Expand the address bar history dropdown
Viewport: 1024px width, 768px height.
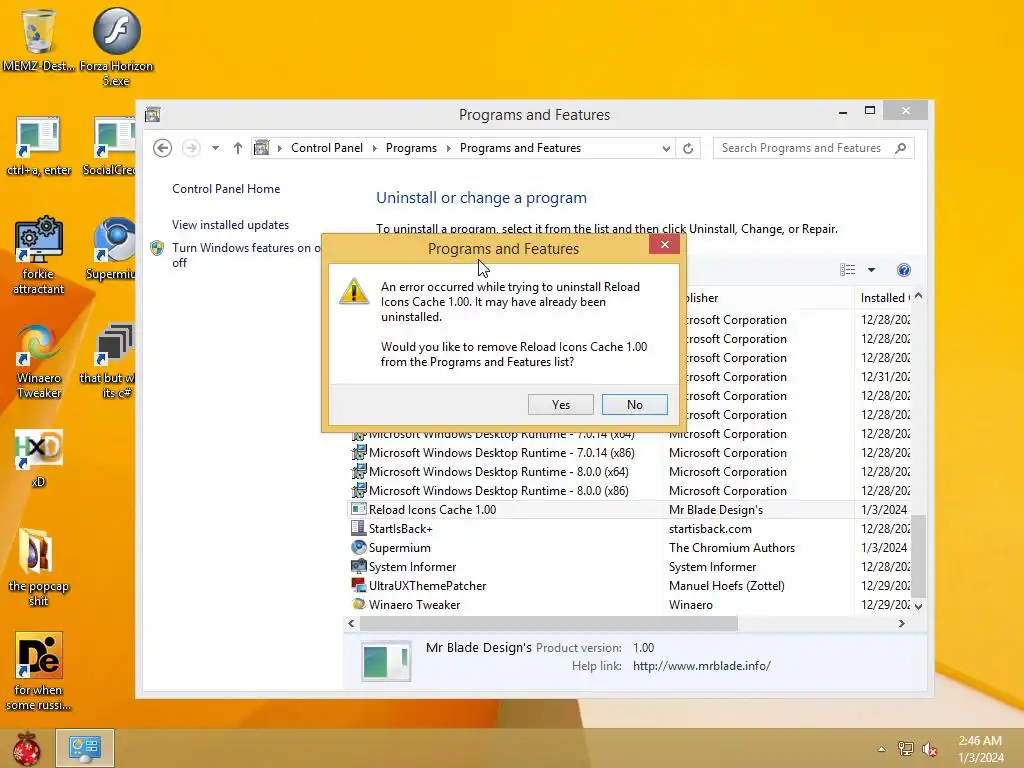tap(665, 148)
